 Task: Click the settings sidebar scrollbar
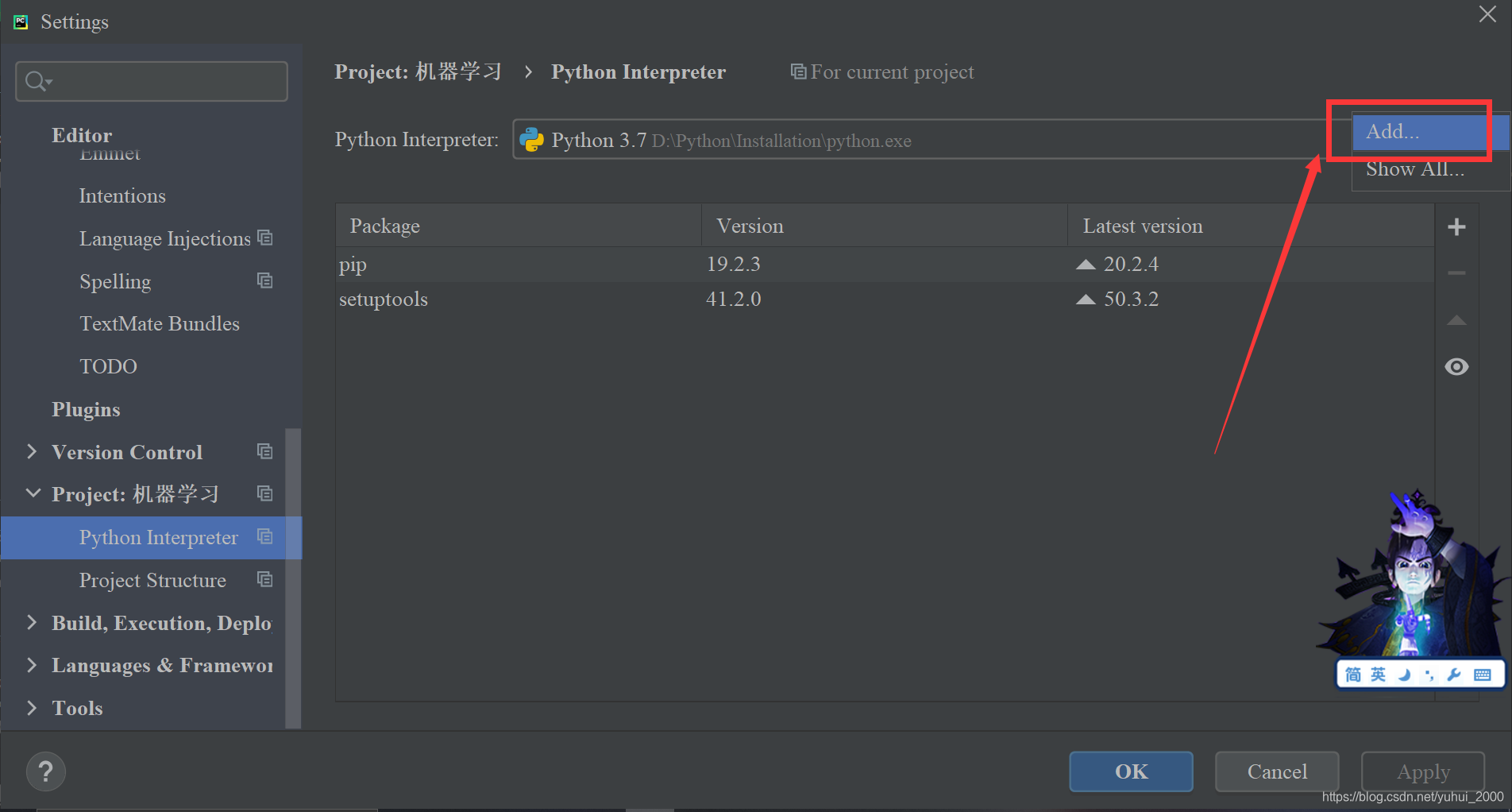(x=293, y=578)
